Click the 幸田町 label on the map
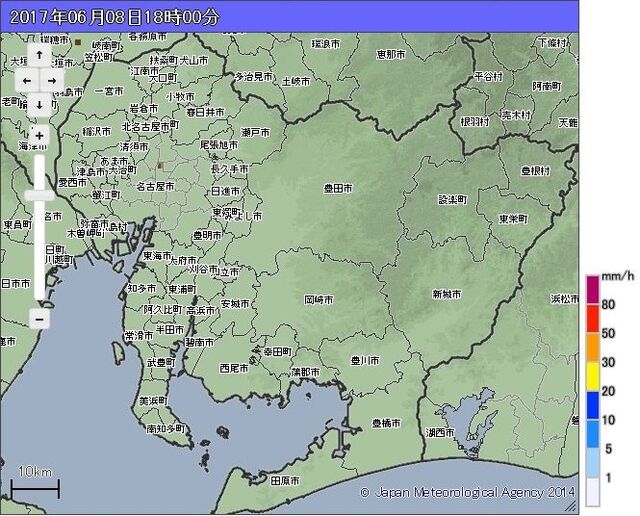The height and width of the screenshot is (516, 640). tap(278, 352)
